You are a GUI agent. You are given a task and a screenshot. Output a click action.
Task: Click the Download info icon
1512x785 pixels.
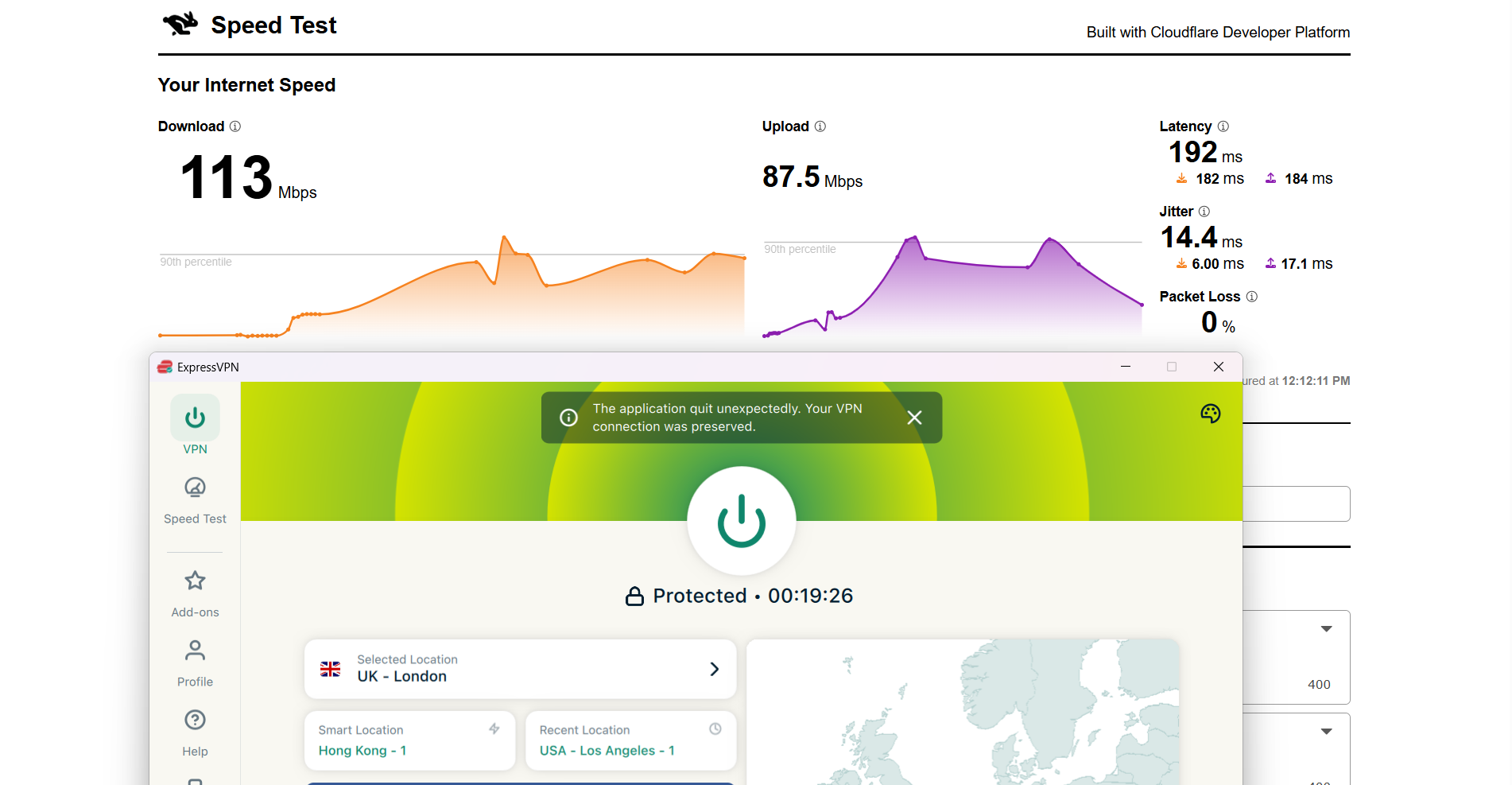click(x=235, y=126)
